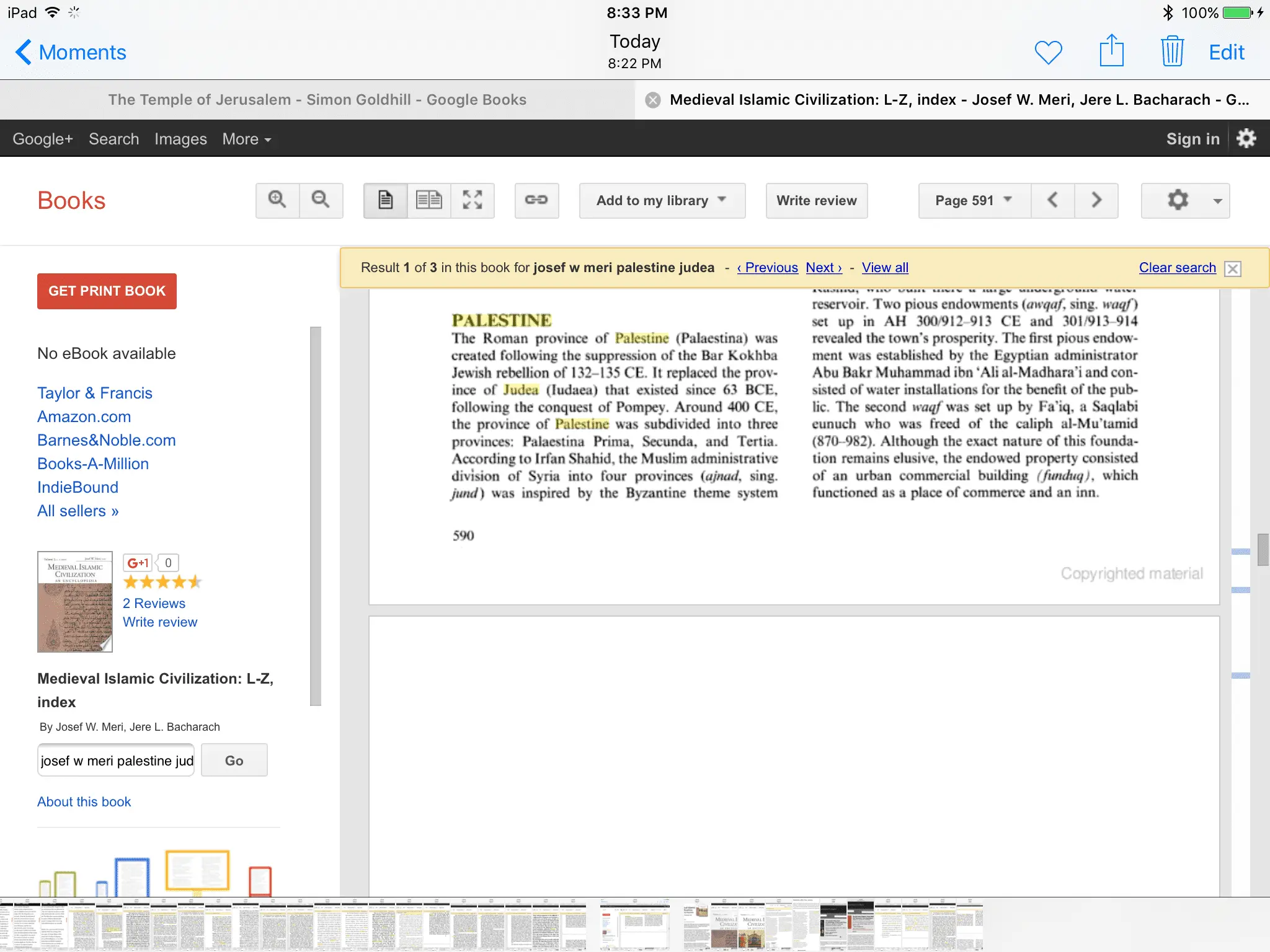This screenshot has width=1270, height=952.
Task: Tap the trash delete icon
Action: (x=1172, y=51)
